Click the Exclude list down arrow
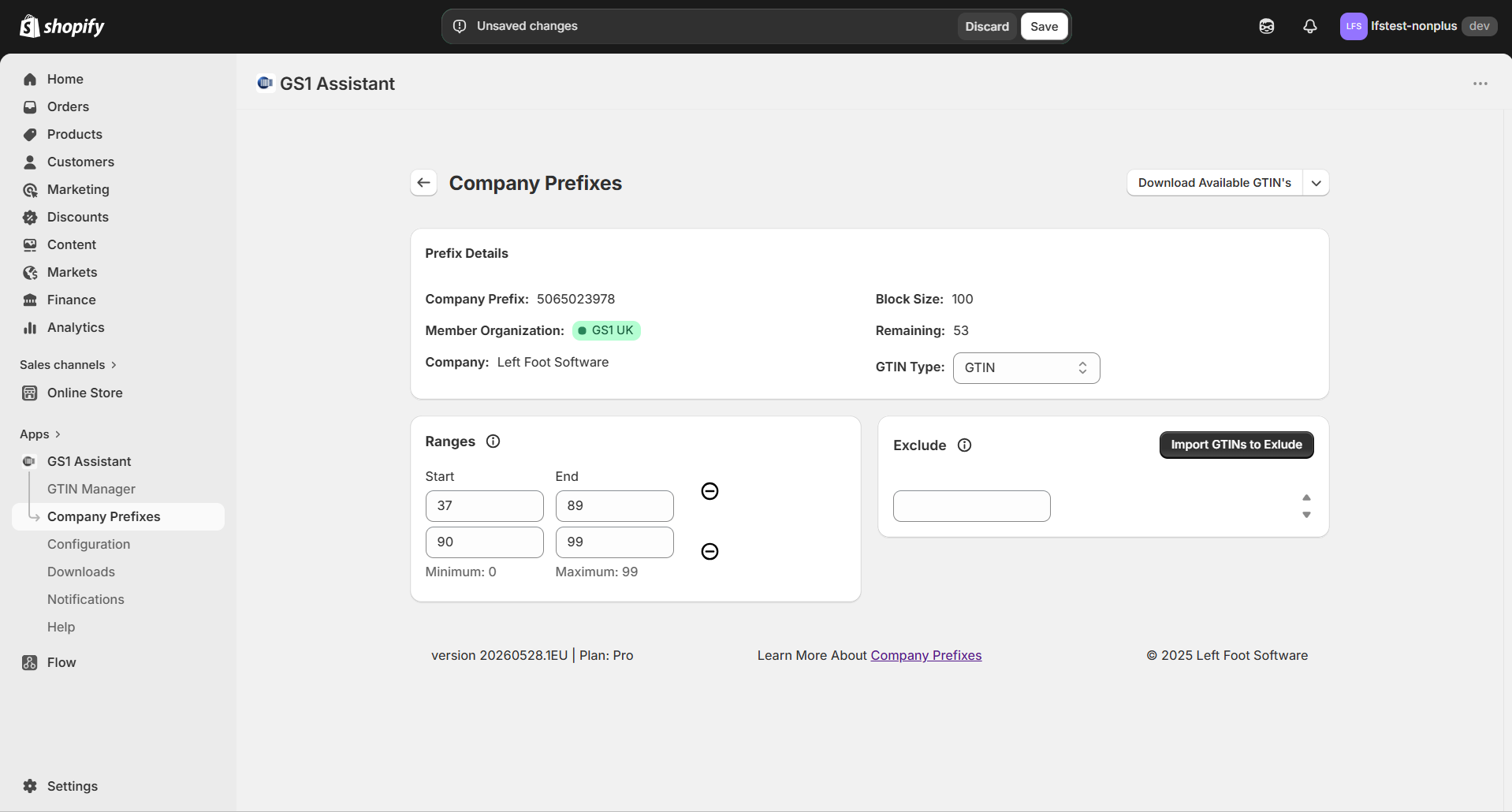Screen dimensions: 1512x812 1306,515
